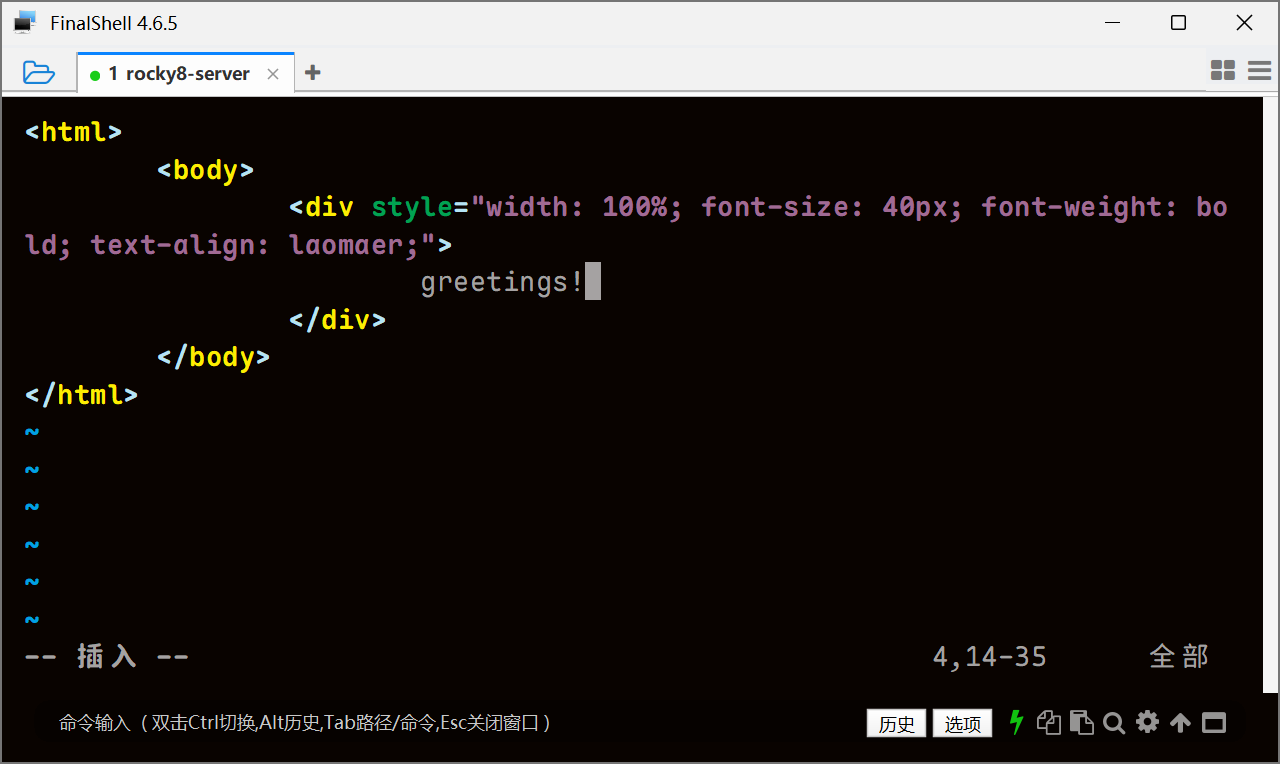The width and height of the screenshot is (1280, 764).
Task: Click the FinalShell icon in the title bar
Action: point(22,21)
